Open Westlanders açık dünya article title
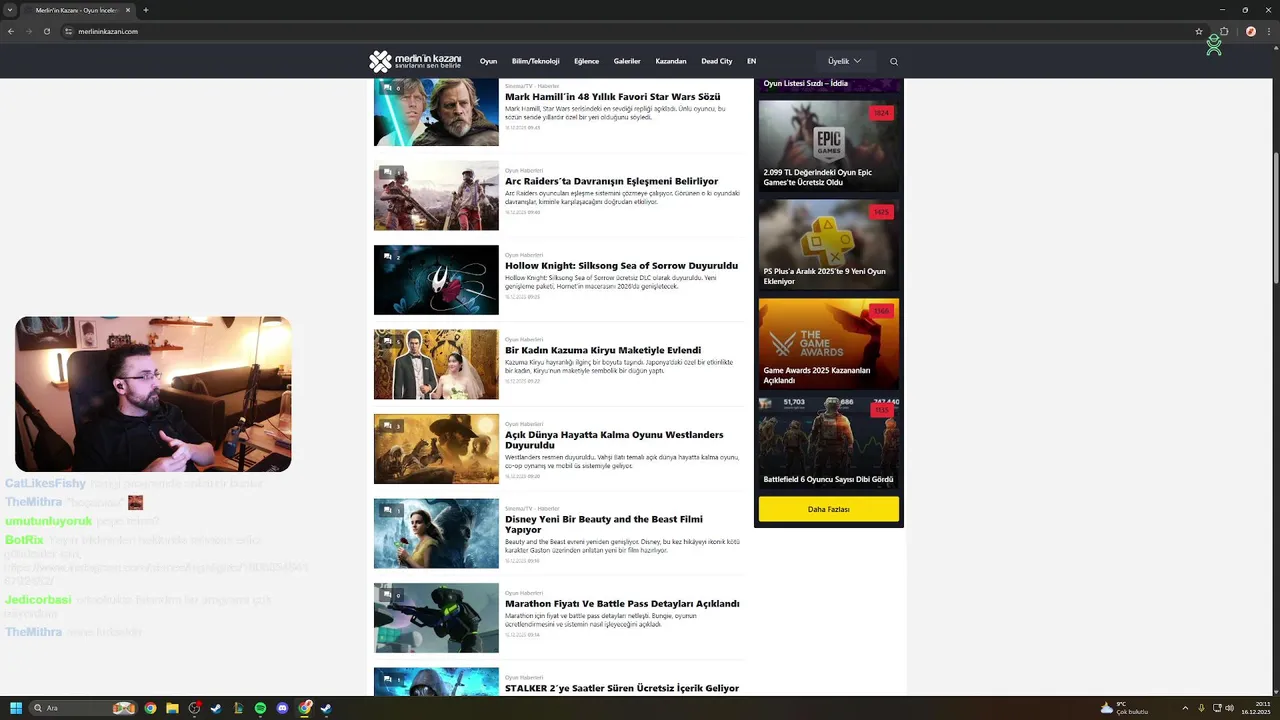Image resolution: width=1280 pixels, height=720 pixels. tap(614, 440)
